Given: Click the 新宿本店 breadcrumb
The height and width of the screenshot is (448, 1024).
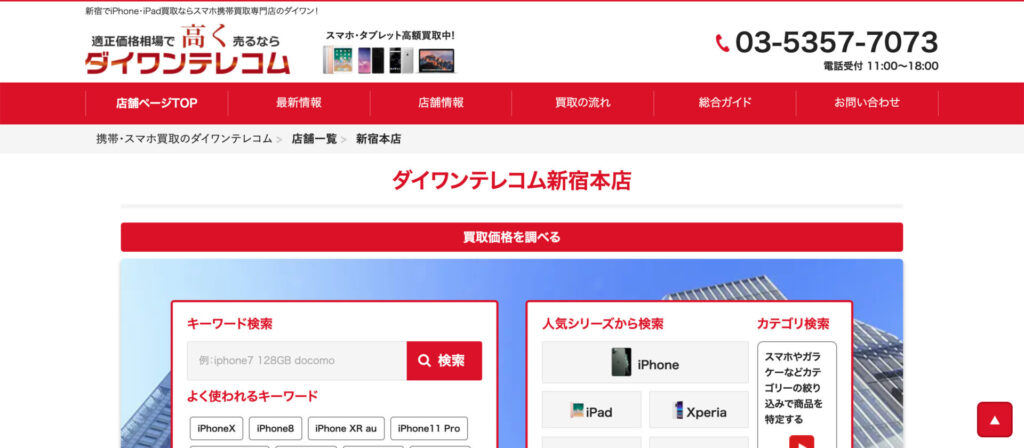Looking at the screenshot, I should pos(378,138).
